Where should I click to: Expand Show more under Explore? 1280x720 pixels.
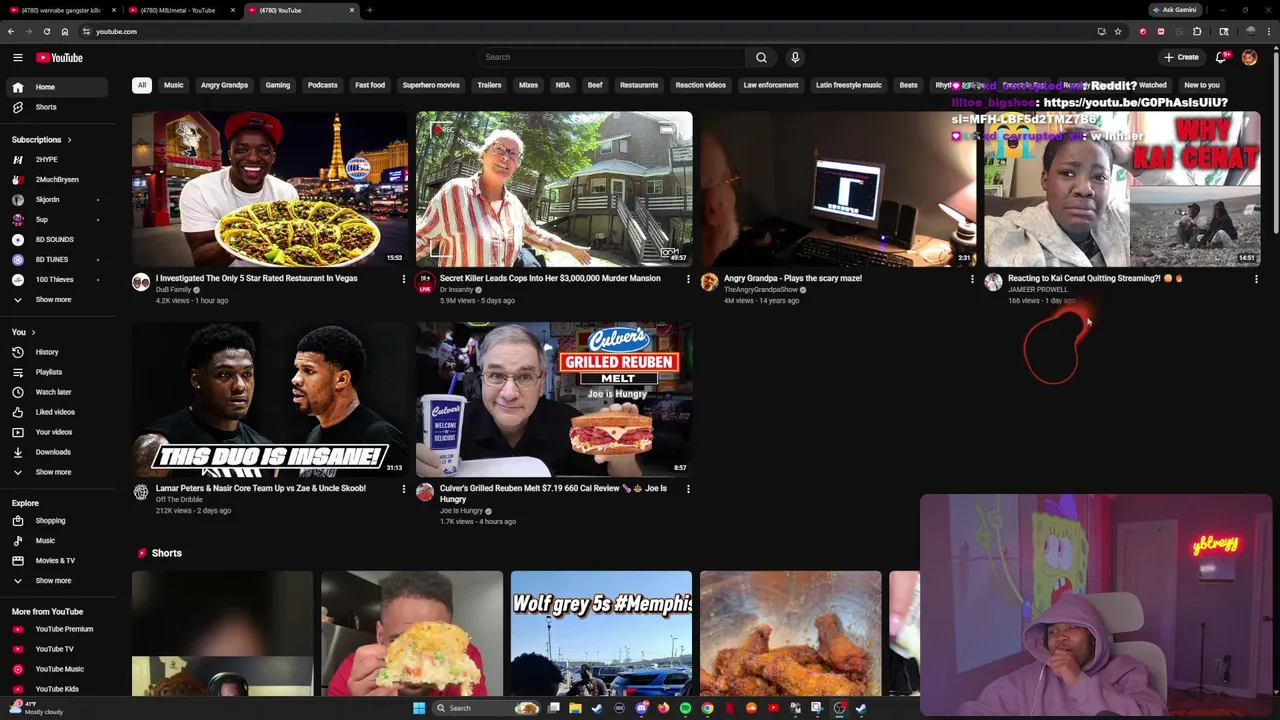[x=57, y=580]
